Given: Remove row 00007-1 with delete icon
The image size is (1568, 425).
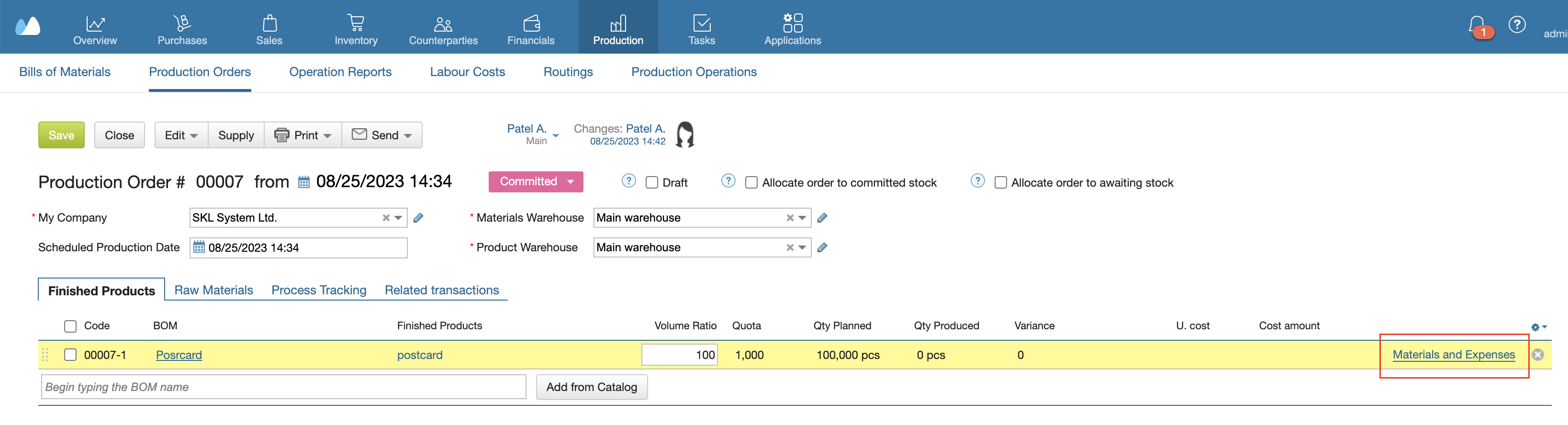Looking at the screenshot, I should 1537,355.
